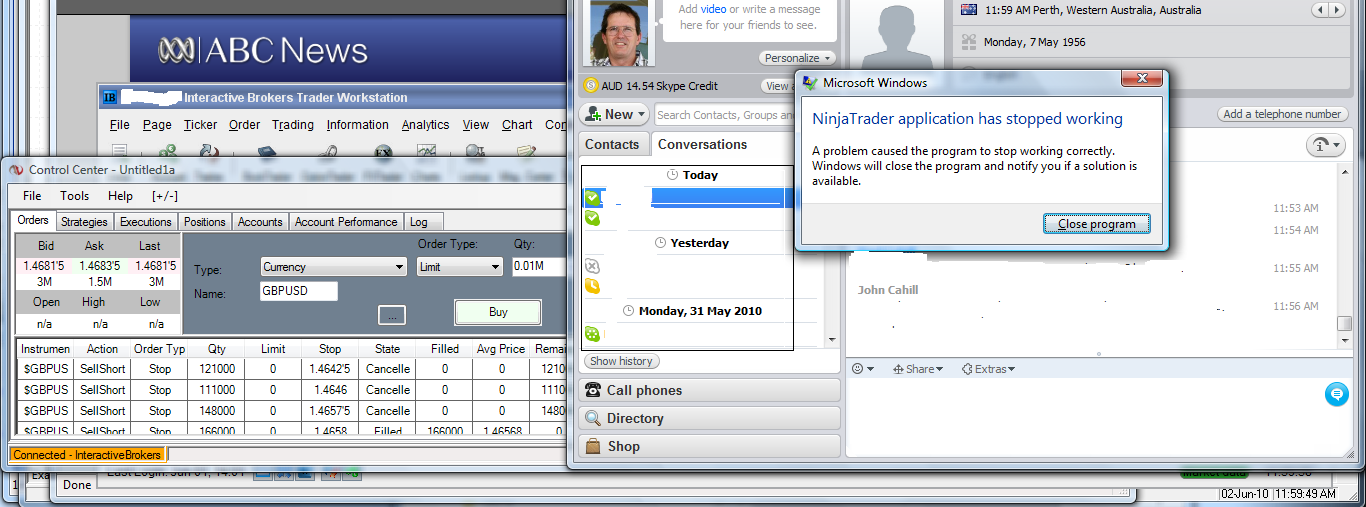The height and width of the screenshot is (507, 1366).
Task: Click the Buy button in Control Center
Action: tap(498, 312)
